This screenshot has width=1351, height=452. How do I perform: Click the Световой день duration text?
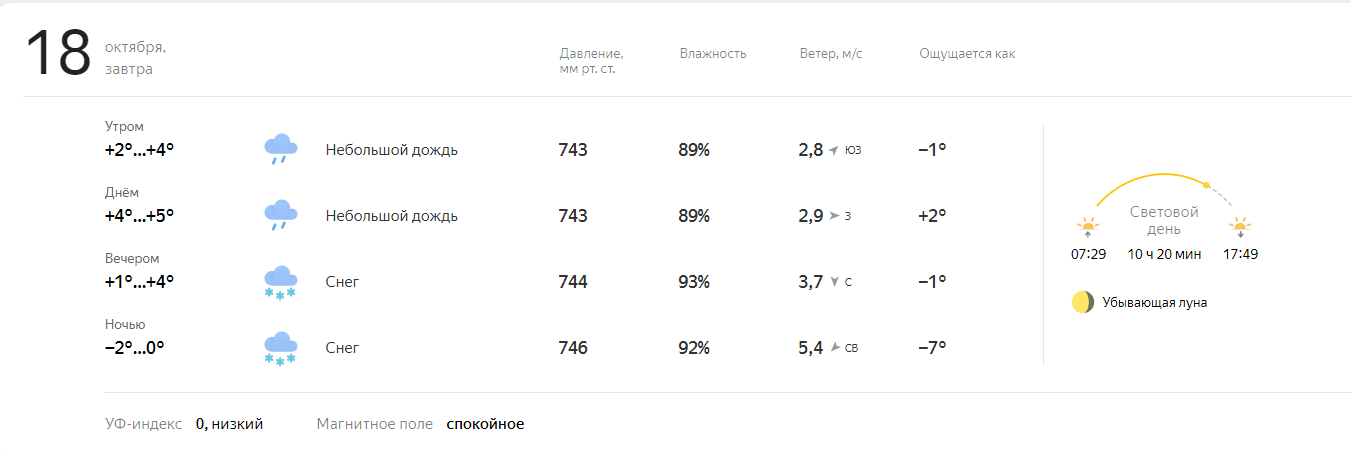point(1164,254)
